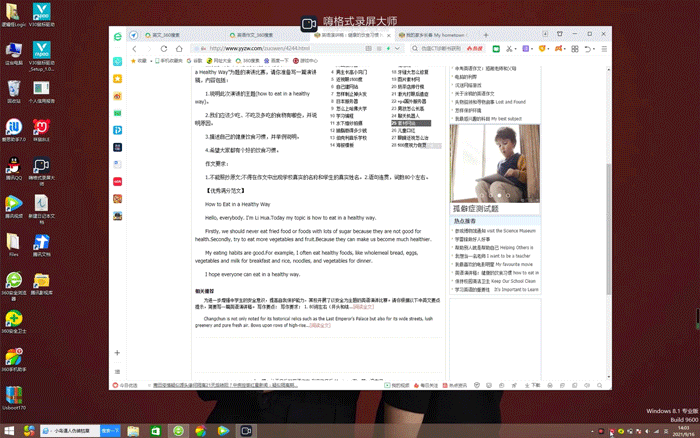
Task: Open the visit the Science Museum link
Action: tap(496, 230)
